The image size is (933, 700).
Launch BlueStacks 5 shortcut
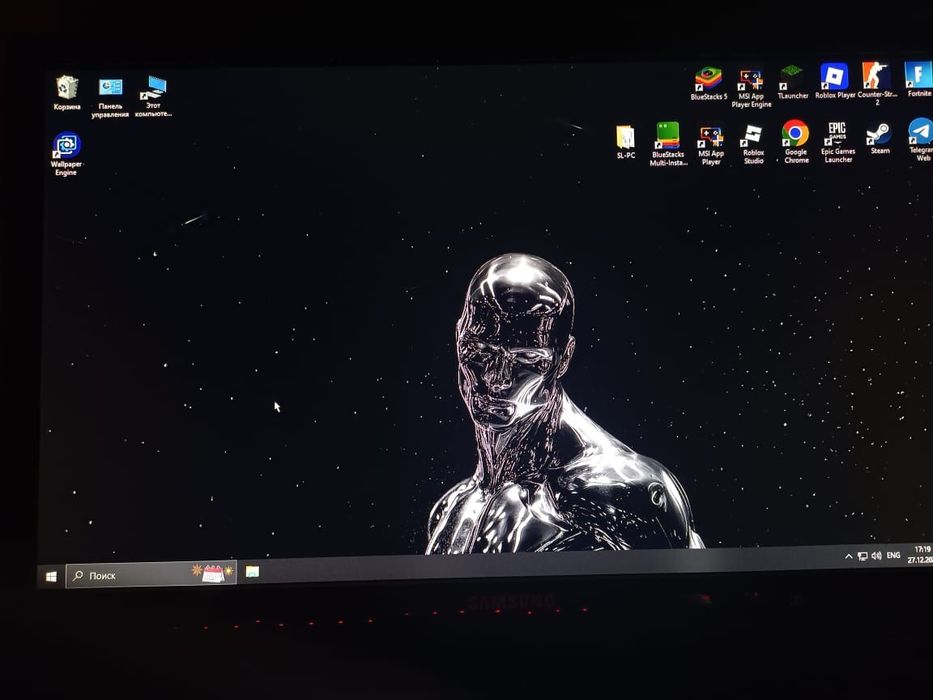pyautogui.click(x=709, y=84)
